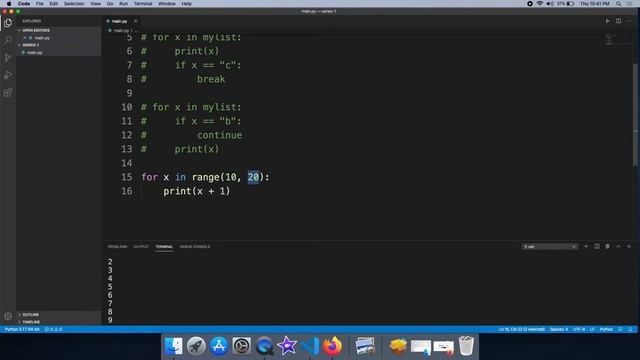Open Firefox from the Dock
This screenshot has width=640, height=360.
click(332, 346)
